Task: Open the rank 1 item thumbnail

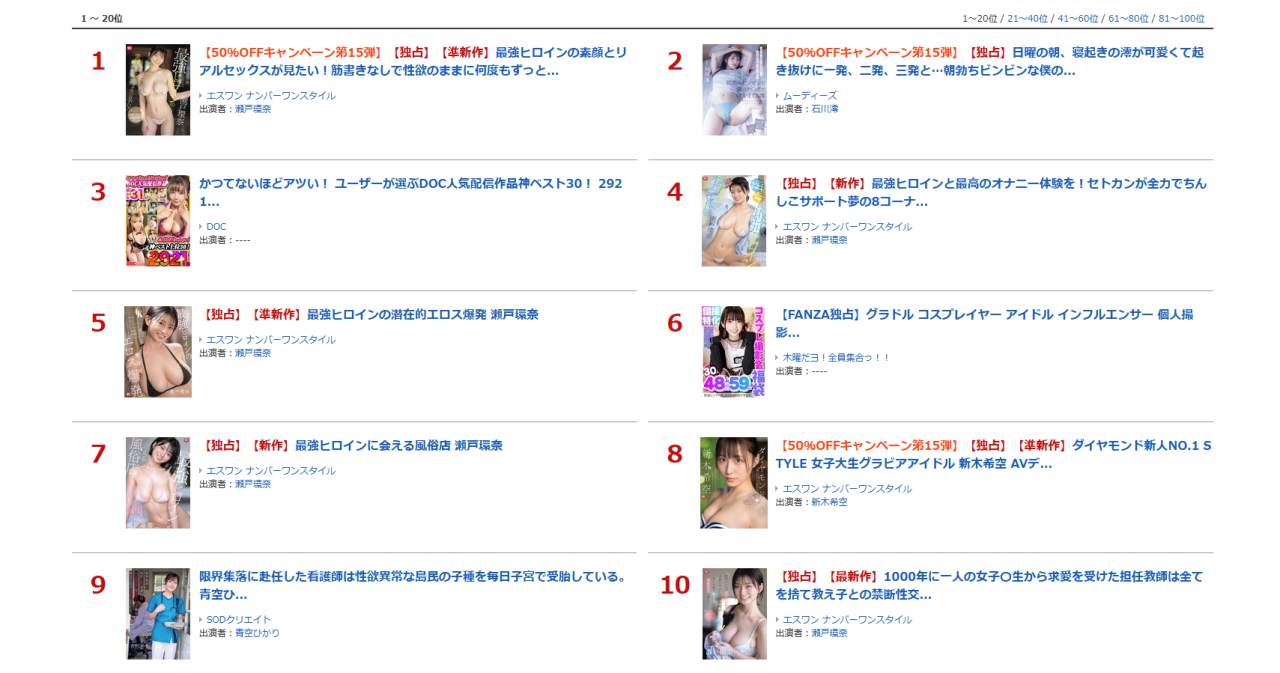Action: click(158, 90)
